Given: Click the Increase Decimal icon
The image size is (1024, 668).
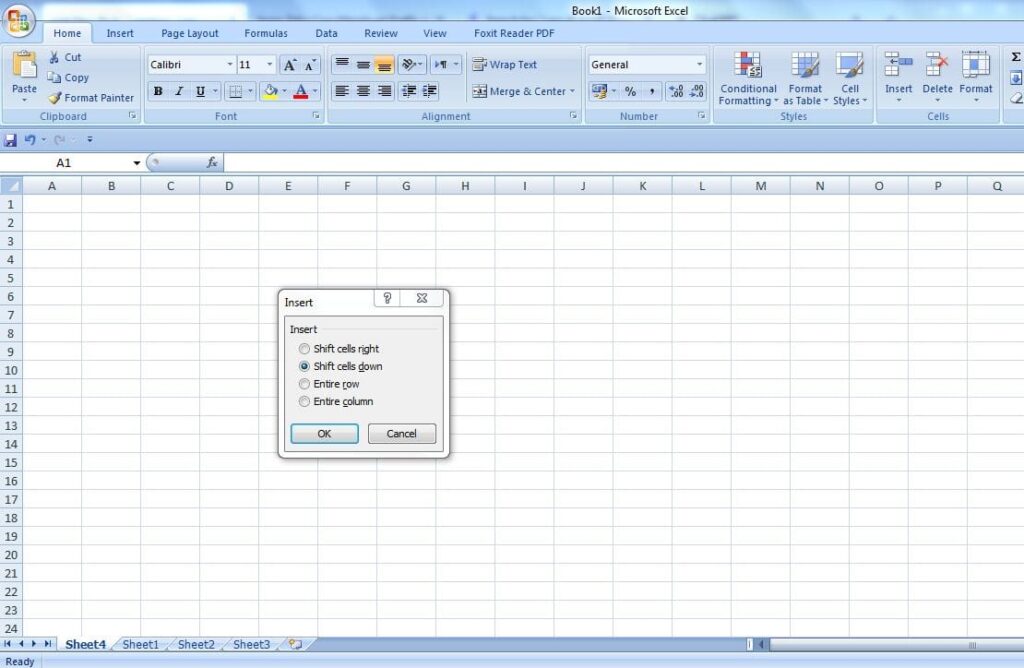Looking at the screenshot, I should pyautogui.click(x=677, y=91).
